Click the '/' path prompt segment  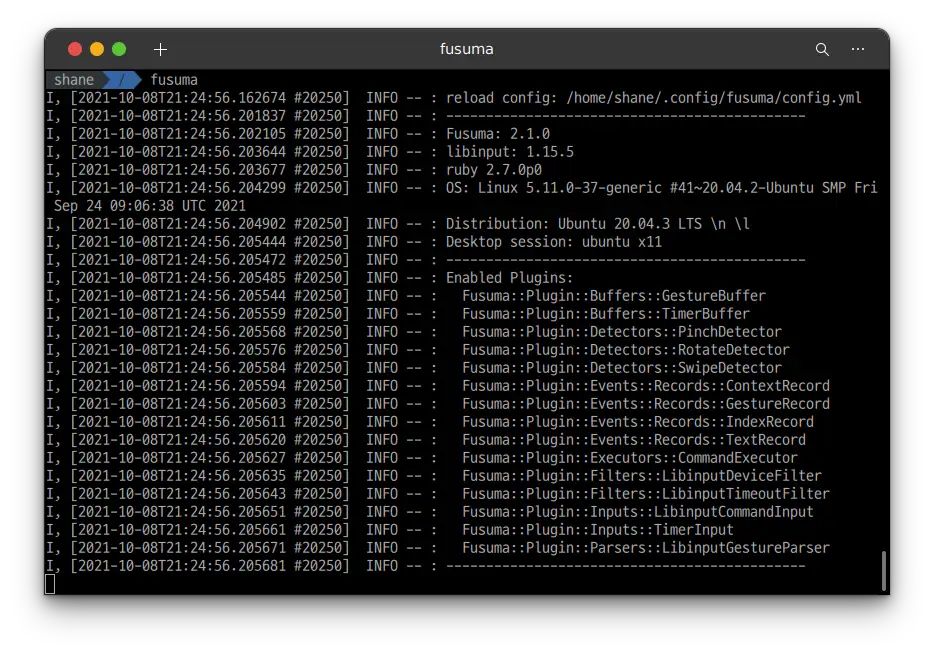point(122,80)
